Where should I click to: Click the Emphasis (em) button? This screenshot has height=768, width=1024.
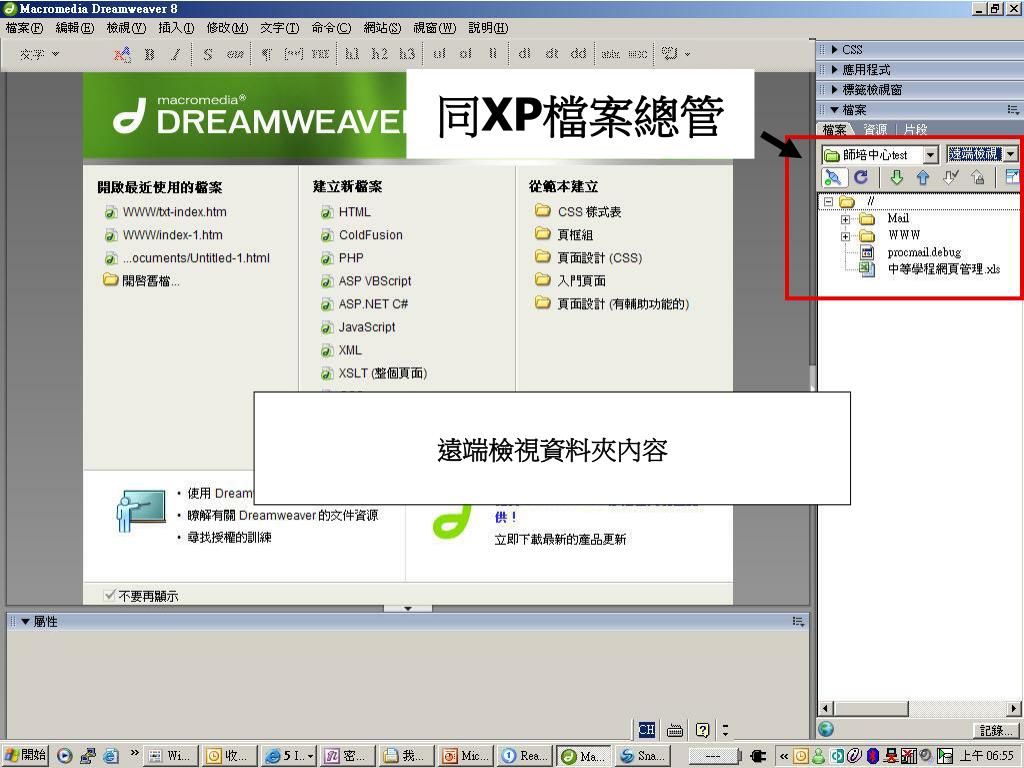[x=235, y=54]
